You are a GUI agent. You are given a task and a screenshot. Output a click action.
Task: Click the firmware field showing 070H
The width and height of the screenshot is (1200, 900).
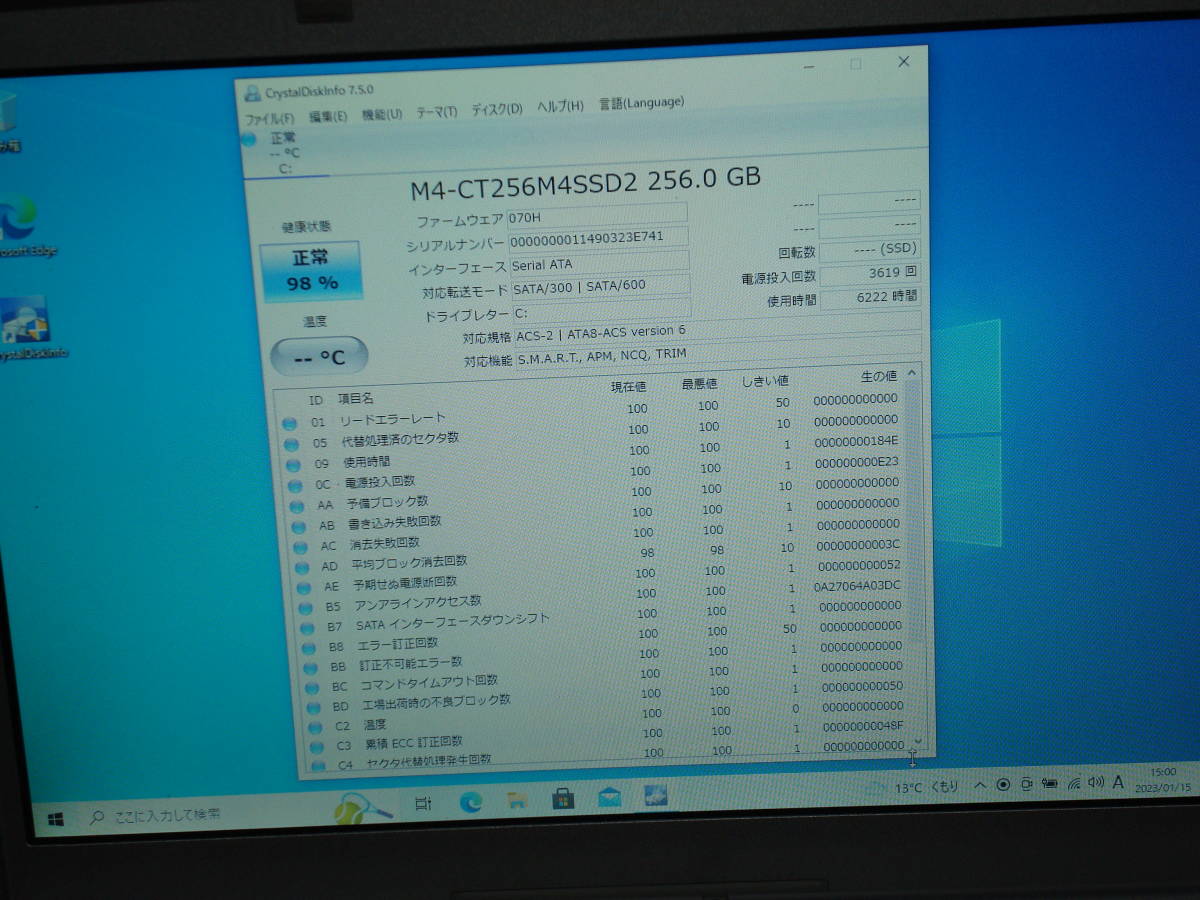click(598, 214)
